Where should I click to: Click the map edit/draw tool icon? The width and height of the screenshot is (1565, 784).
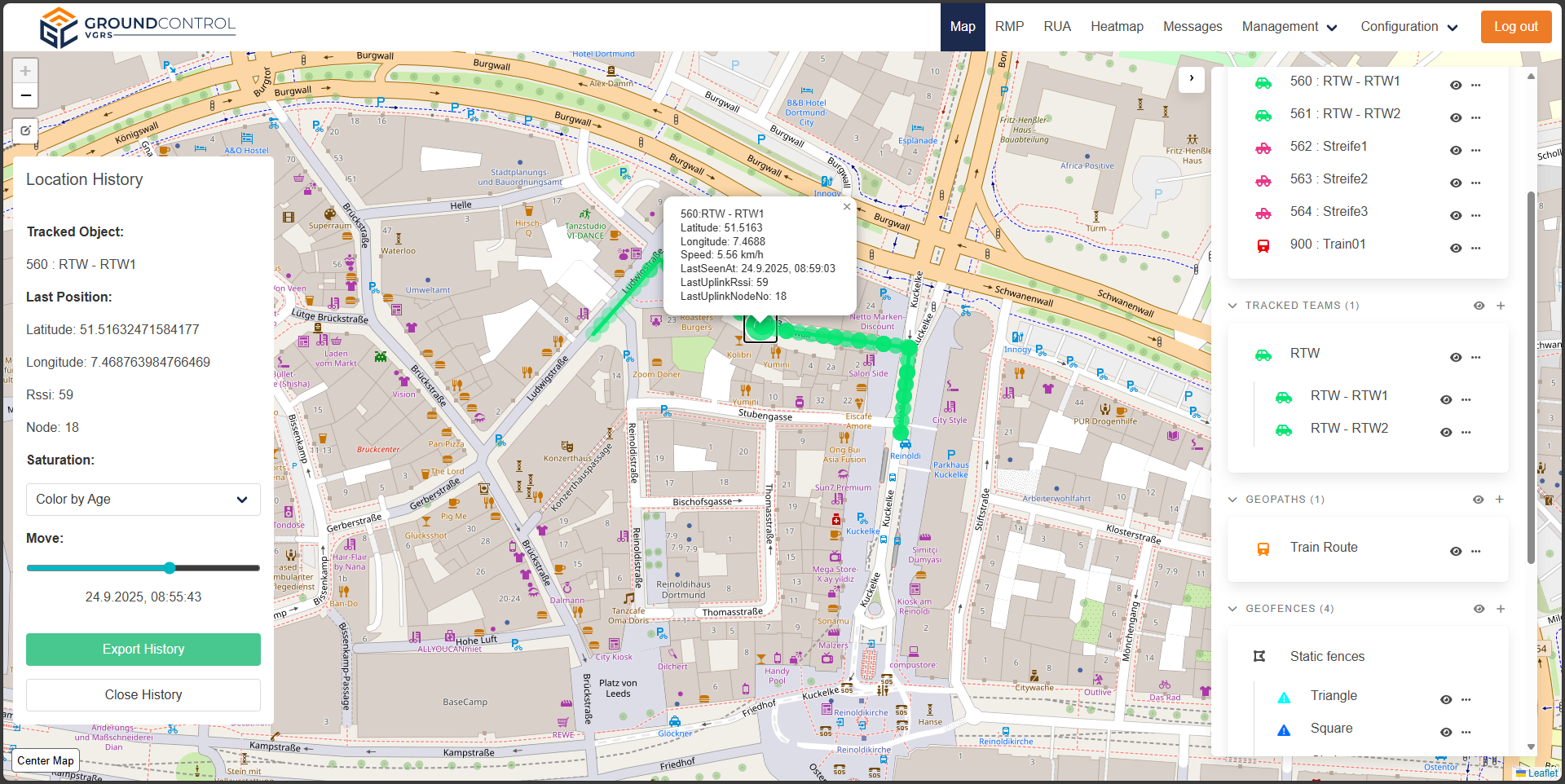[x=25, y=130]
